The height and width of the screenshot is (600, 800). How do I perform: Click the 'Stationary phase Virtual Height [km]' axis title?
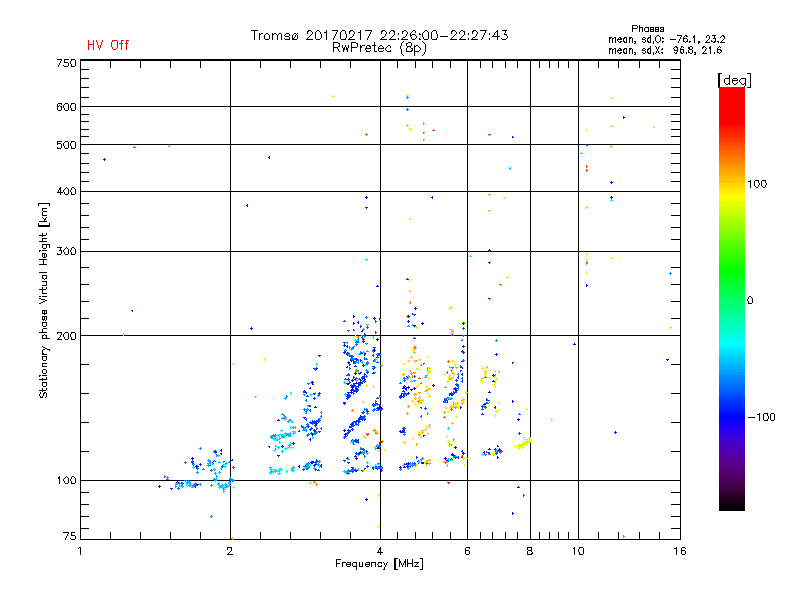point(43,300)
